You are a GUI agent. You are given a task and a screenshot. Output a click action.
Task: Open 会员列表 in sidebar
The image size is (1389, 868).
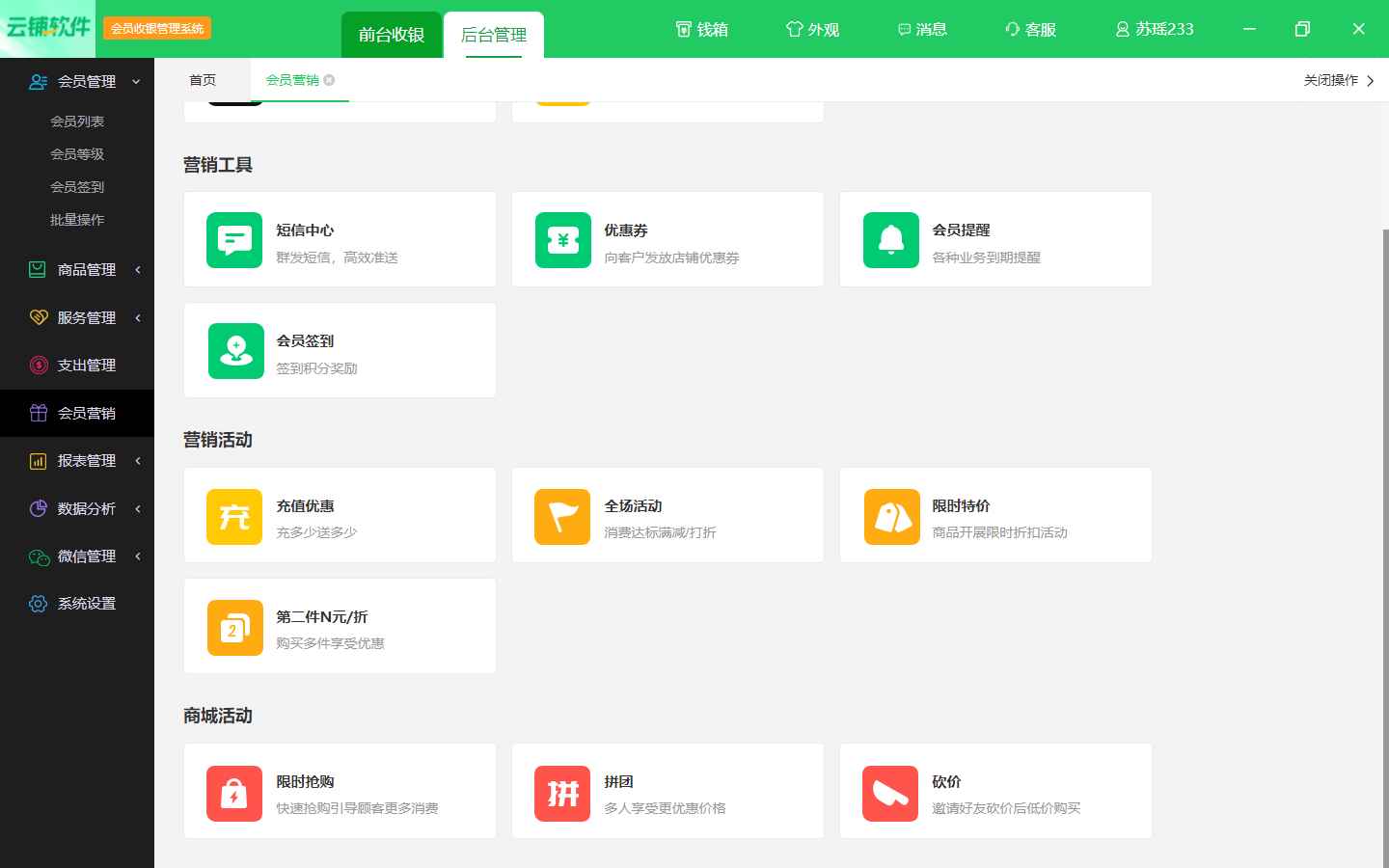pos(77,122)
